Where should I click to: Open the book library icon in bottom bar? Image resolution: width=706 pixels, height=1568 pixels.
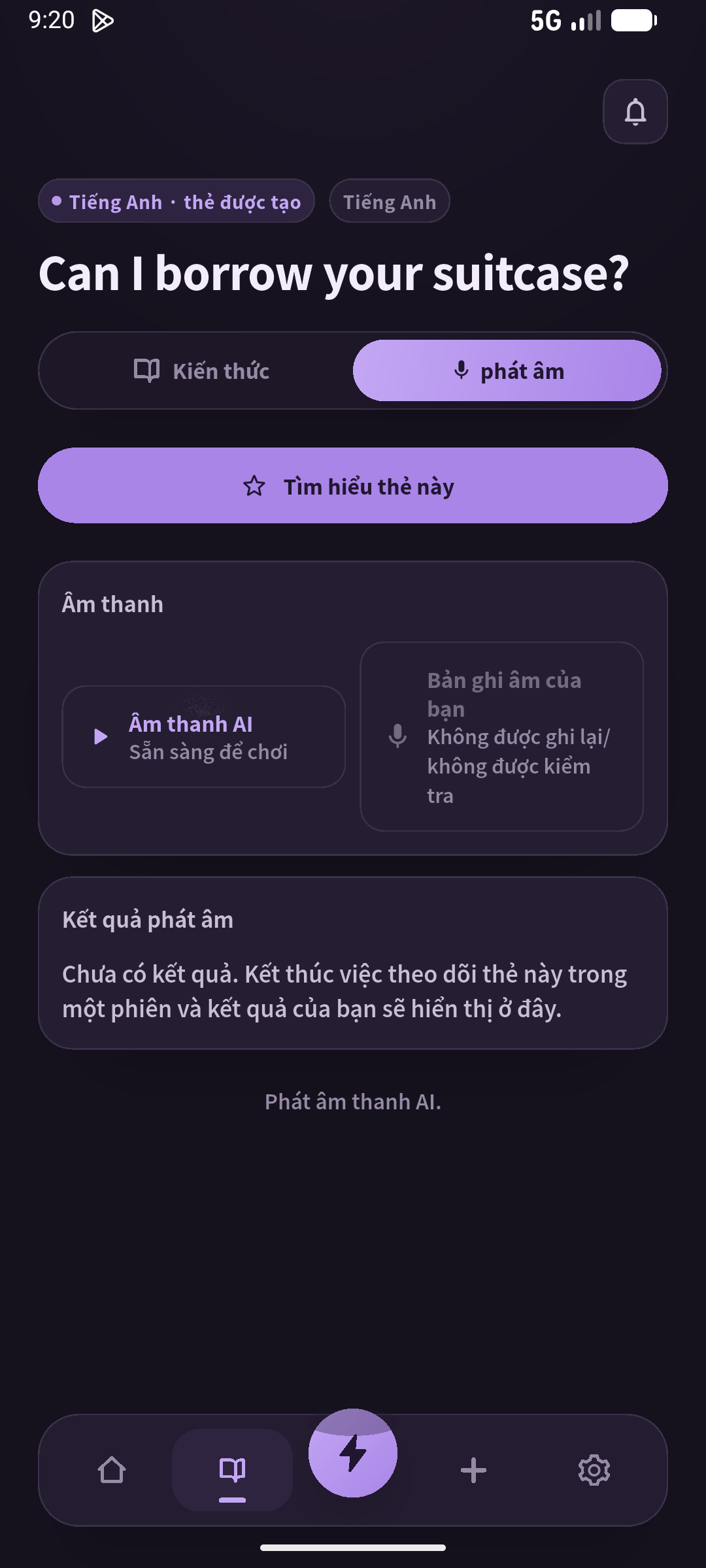coord(232,1470)
